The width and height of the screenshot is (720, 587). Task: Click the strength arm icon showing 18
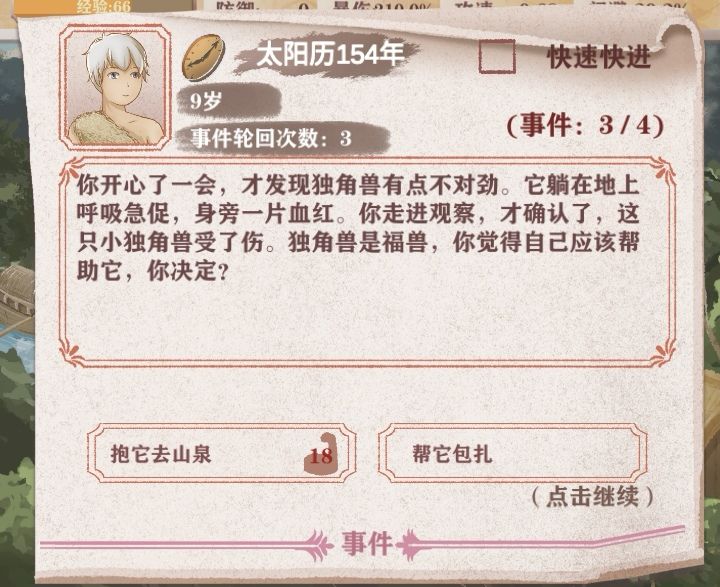tap(321, 454)
